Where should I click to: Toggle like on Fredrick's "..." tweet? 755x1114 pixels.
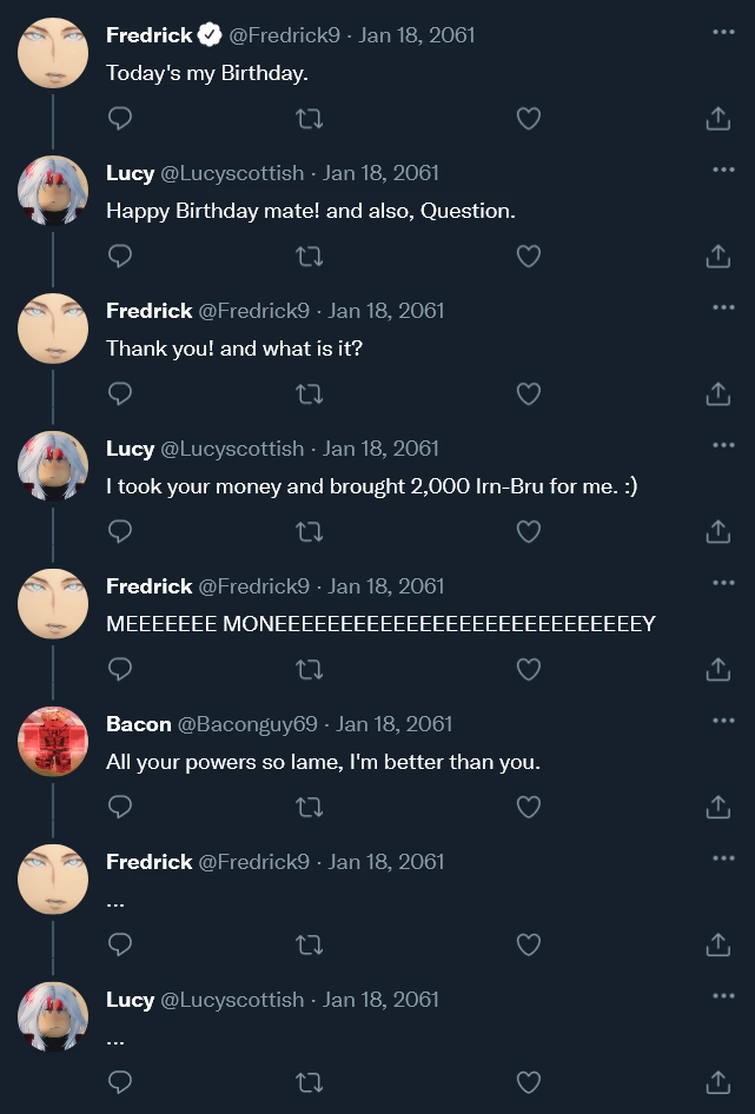(x=528, y=945)
